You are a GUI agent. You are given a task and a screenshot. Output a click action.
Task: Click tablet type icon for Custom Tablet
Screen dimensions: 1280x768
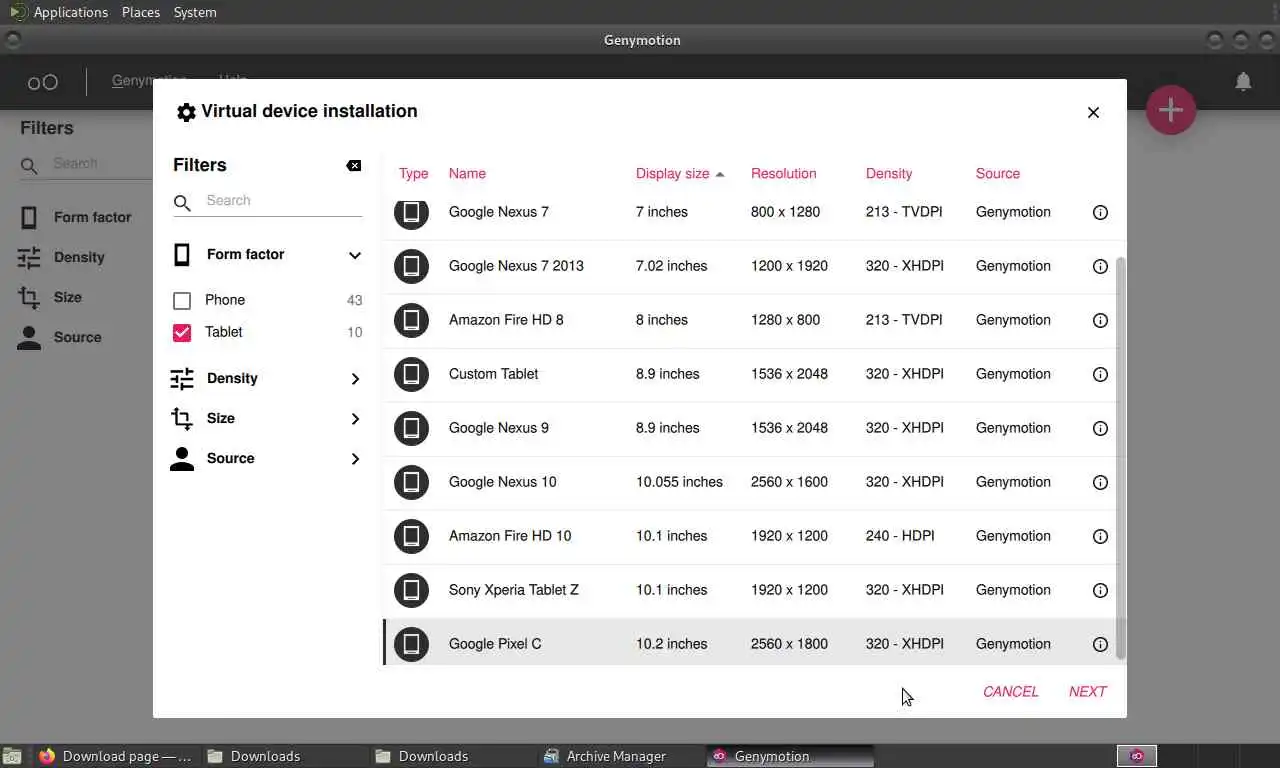[x=411, y=374]
